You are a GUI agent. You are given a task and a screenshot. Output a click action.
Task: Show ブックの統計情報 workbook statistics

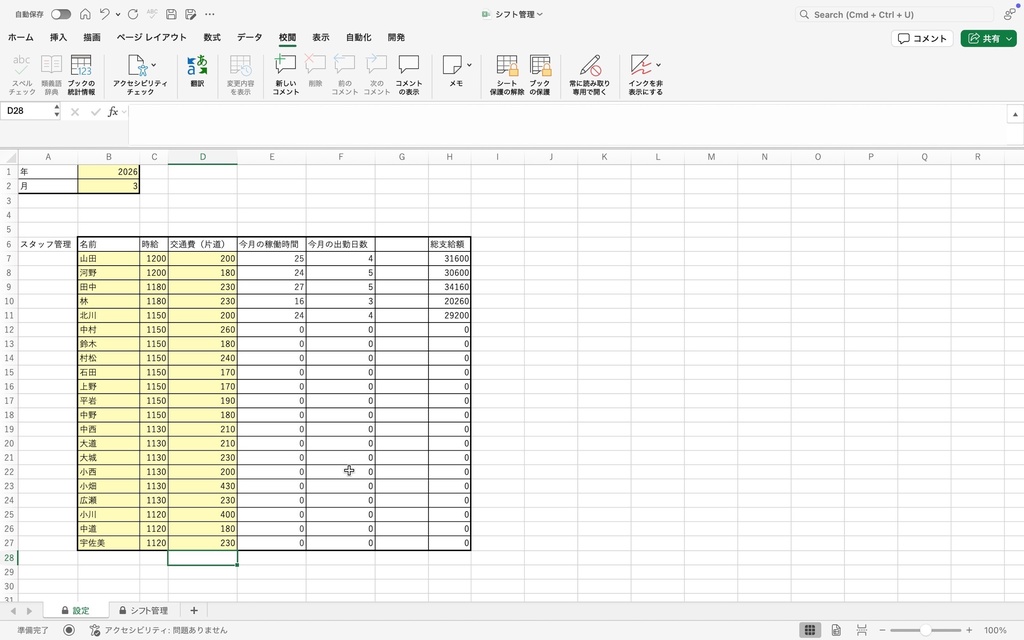pyautogui.click(x=81, y=74)
